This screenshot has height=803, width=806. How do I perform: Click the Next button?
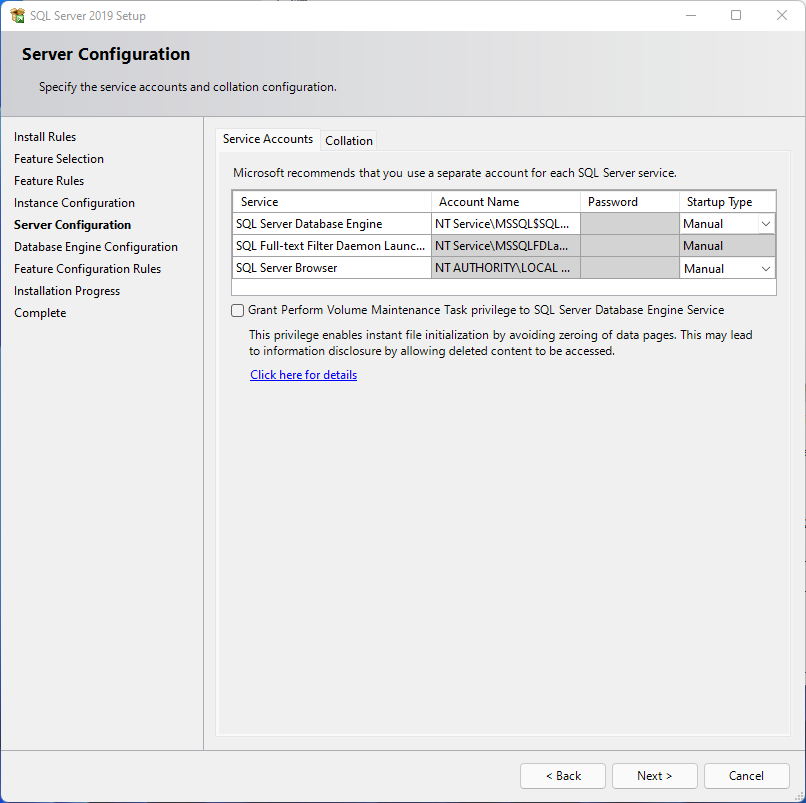click(x=654, y=776)
